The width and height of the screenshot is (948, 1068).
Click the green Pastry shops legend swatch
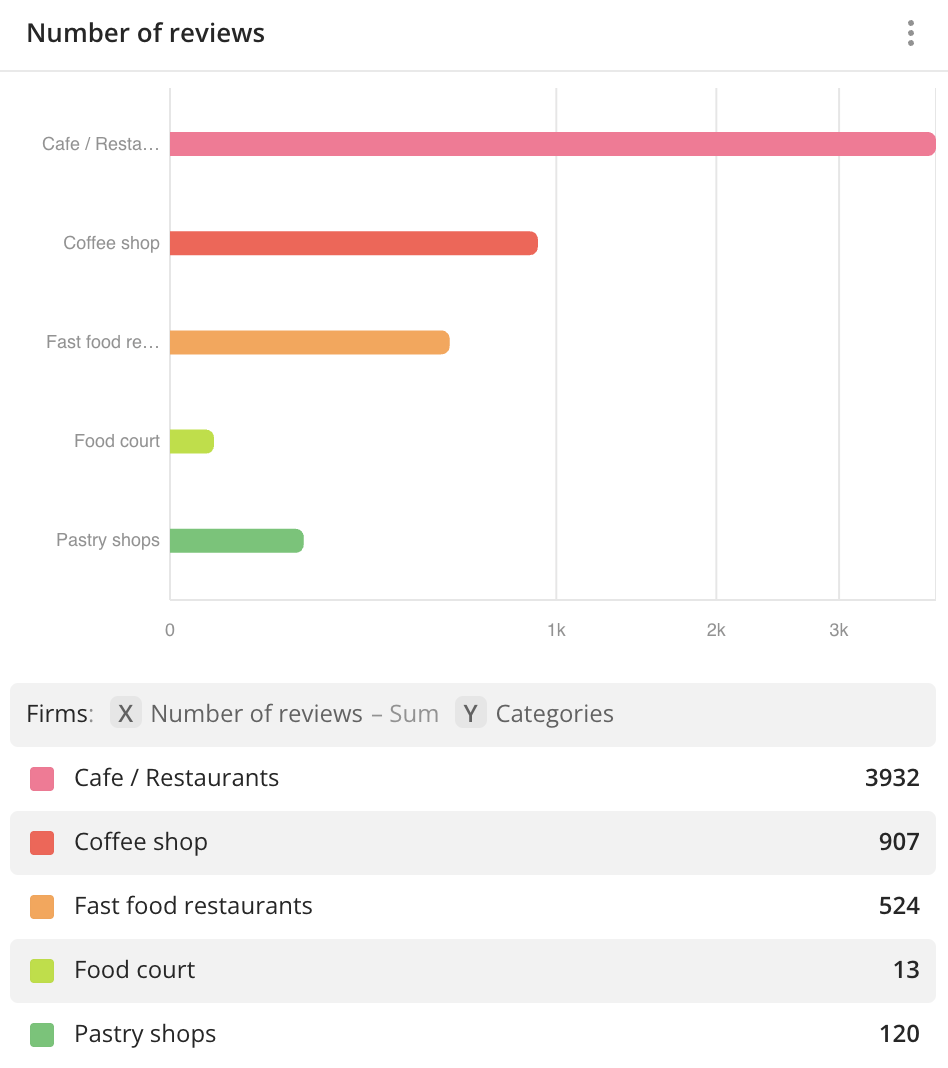tap(42, 1035)
